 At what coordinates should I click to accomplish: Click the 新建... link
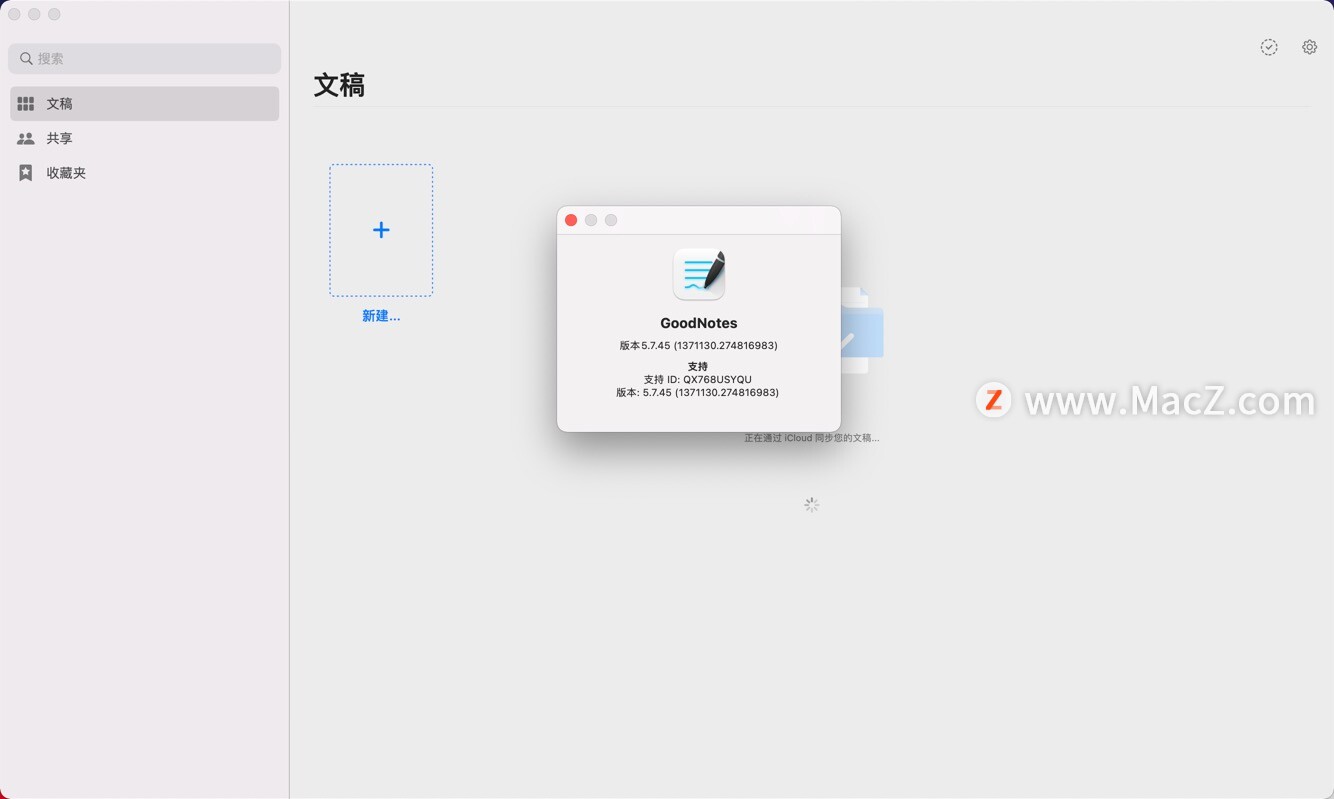coord(381,316)
